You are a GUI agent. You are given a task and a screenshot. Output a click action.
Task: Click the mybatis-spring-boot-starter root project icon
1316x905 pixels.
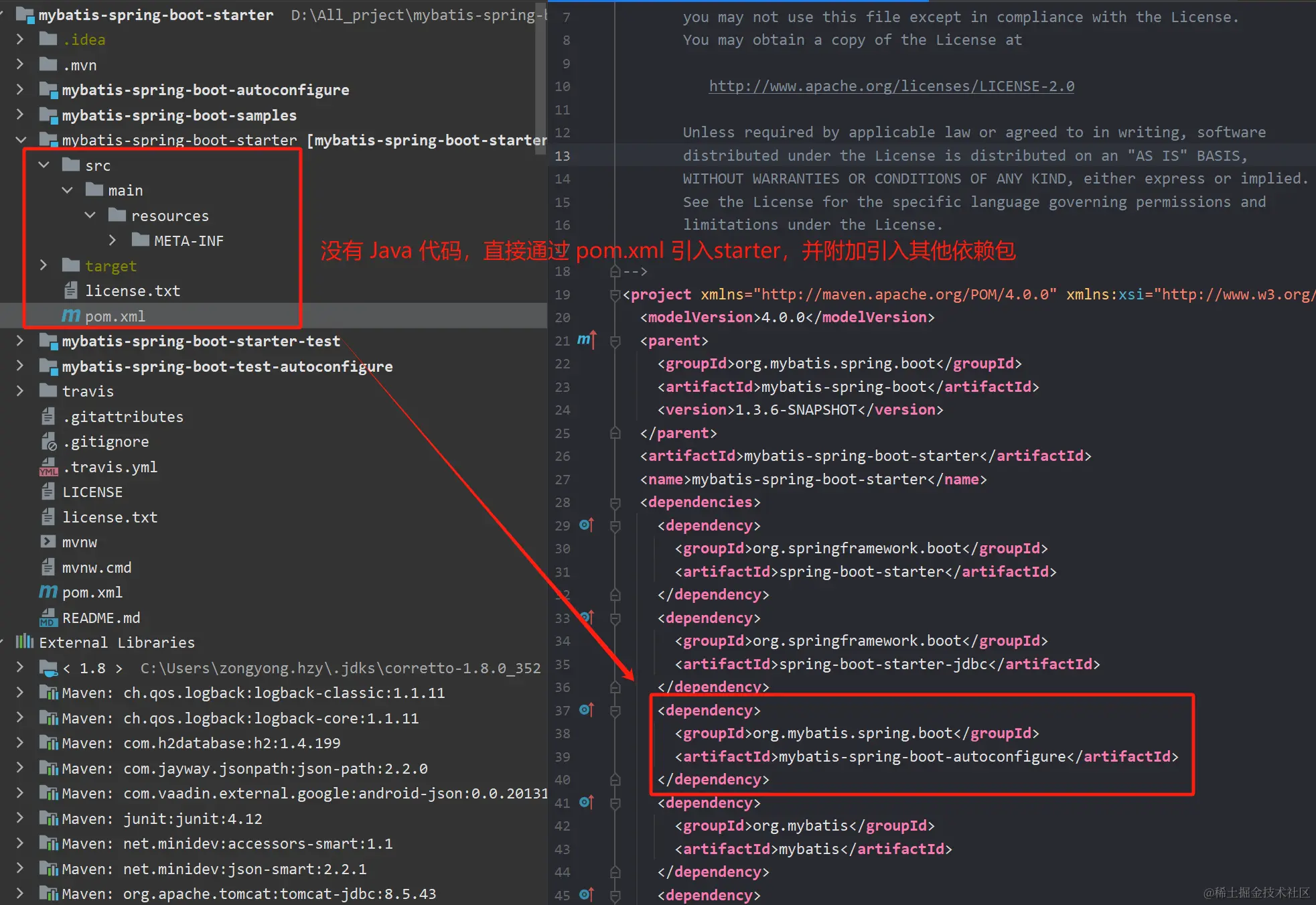pos(25,14)
